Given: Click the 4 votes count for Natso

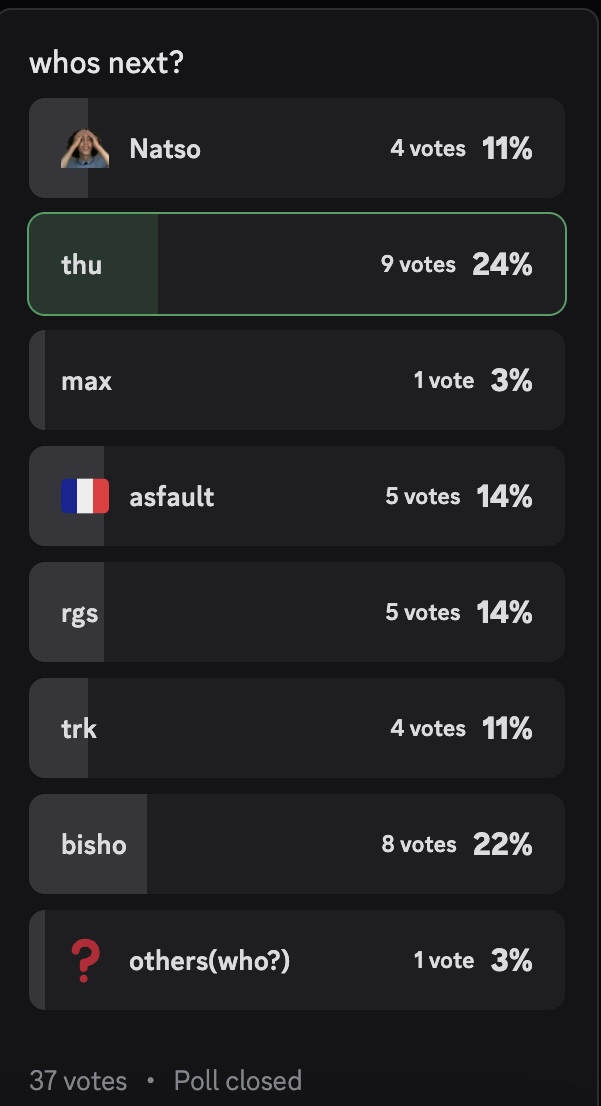Looking at the screenshot, I should click(427, 149).
